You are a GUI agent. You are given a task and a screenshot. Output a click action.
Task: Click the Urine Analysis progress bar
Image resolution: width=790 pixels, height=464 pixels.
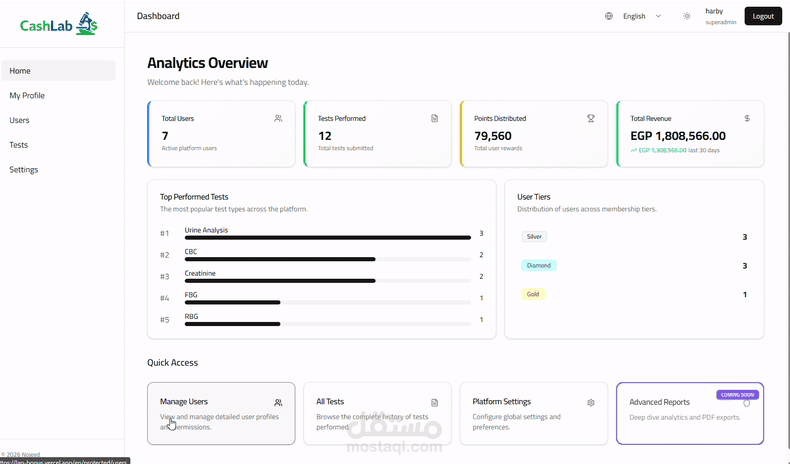[x=327, y=237]
